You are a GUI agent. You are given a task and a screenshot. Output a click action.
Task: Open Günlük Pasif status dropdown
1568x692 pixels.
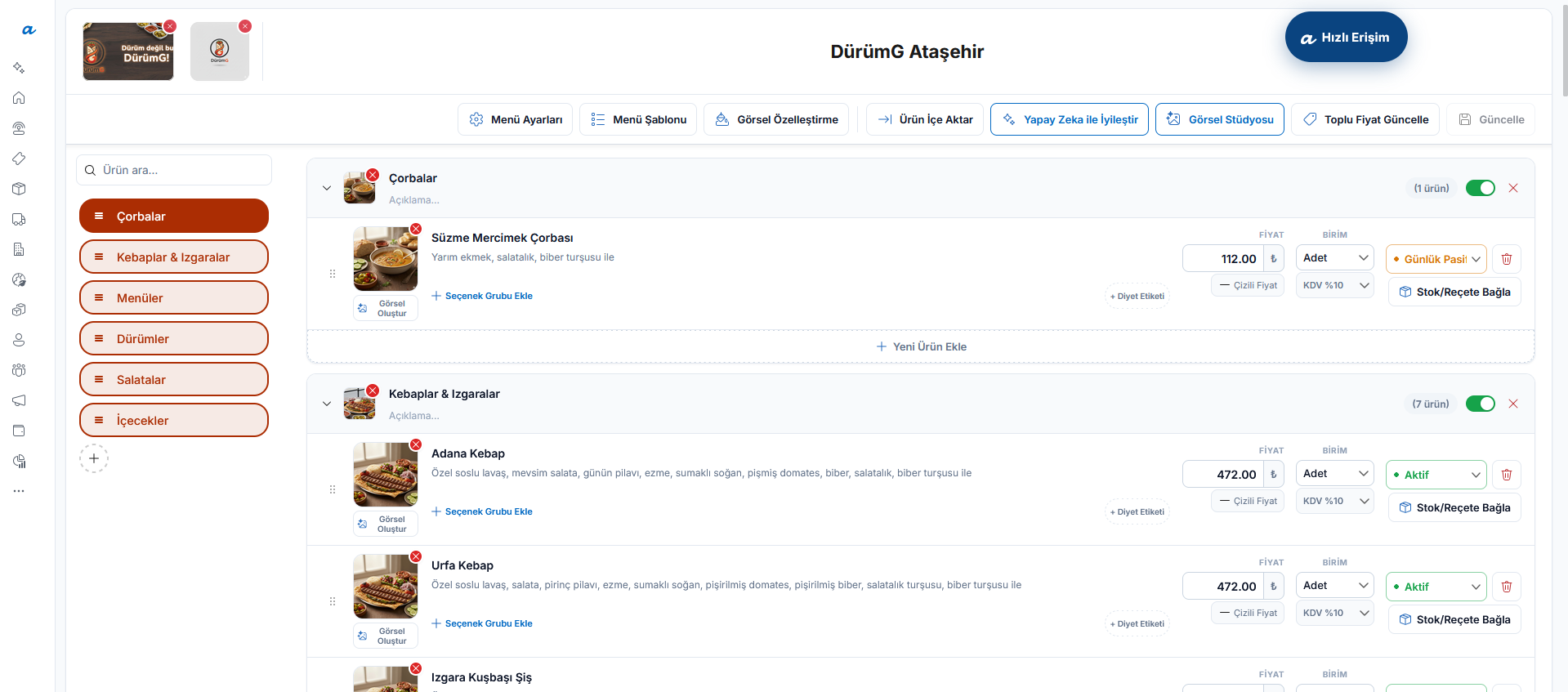click(x=1436, y=259)
